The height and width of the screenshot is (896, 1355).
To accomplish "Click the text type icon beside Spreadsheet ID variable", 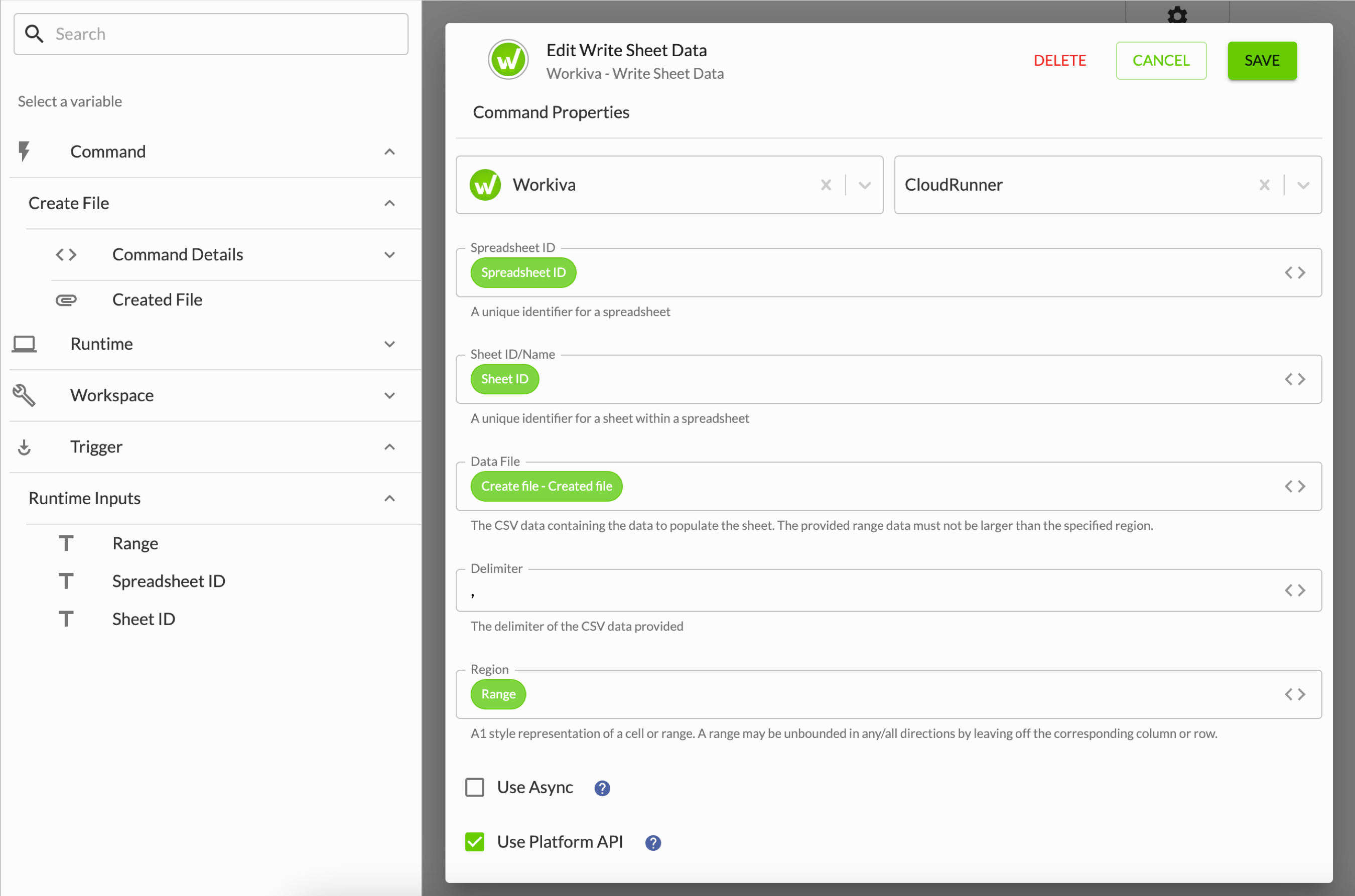I will [x=66, y=581].
